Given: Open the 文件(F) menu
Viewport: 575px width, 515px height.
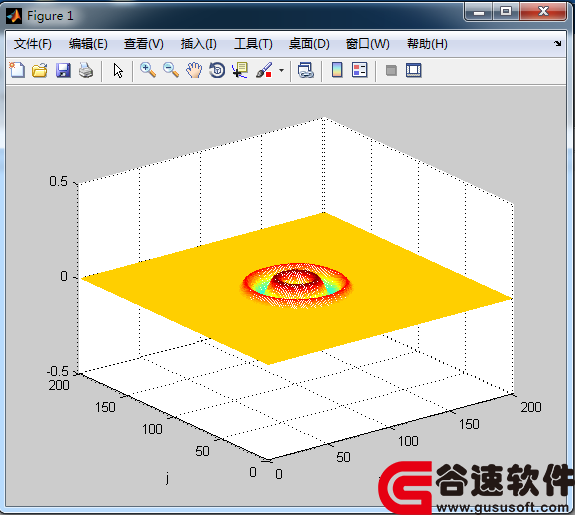Looking at the screenshot, I should [33, 44].
